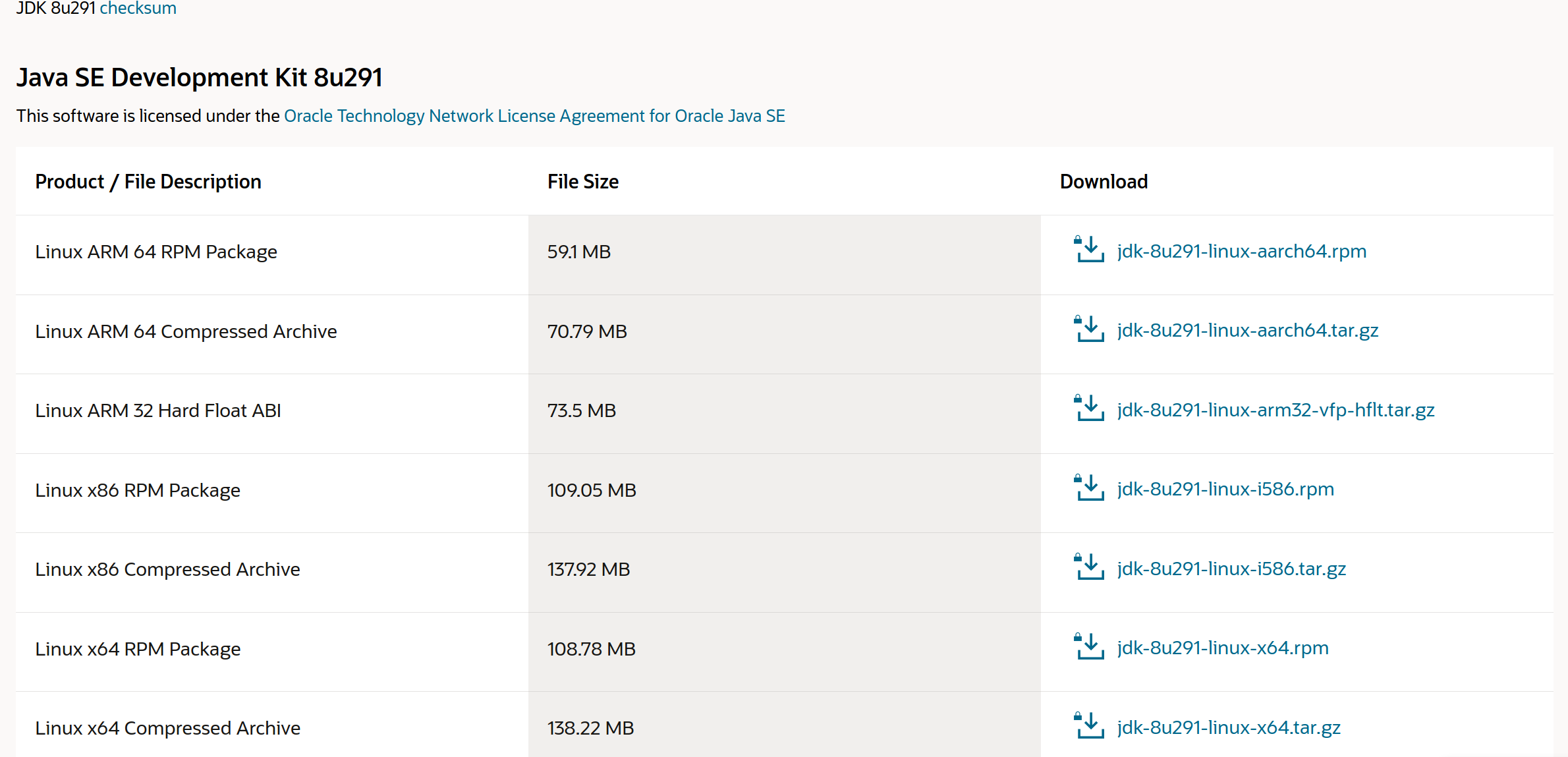Download jdk-8u291-linux-i586.tar.gz file link
1568x757 pixels.
(x=1231, y=569)
